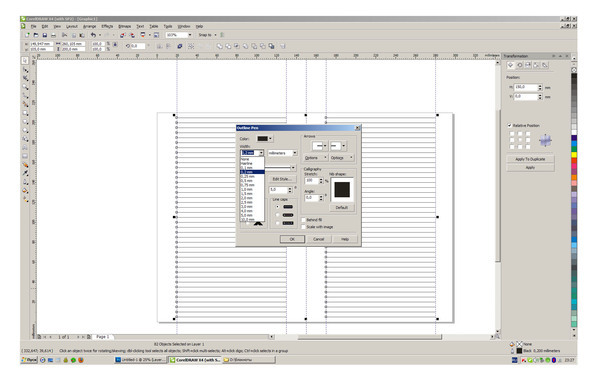This screenshot has height=380, width=600.
Task: Open the Rotate tab in Transformation docker
Action: 519,65
